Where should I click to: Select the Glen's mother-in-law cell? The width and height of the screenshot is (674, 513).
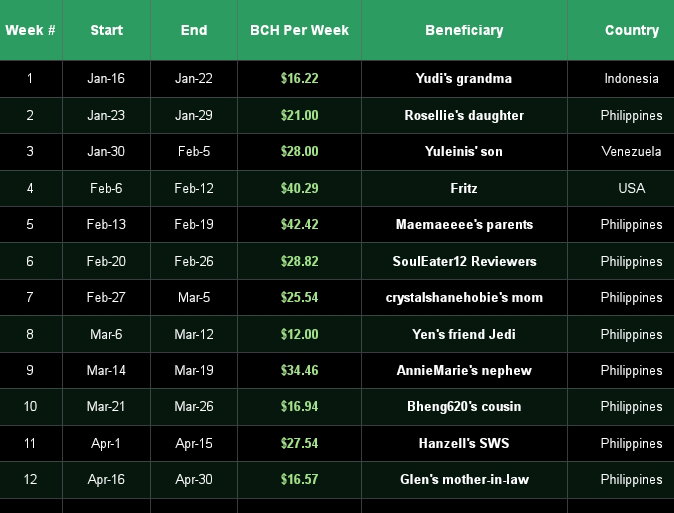click(x=464, y=479)
